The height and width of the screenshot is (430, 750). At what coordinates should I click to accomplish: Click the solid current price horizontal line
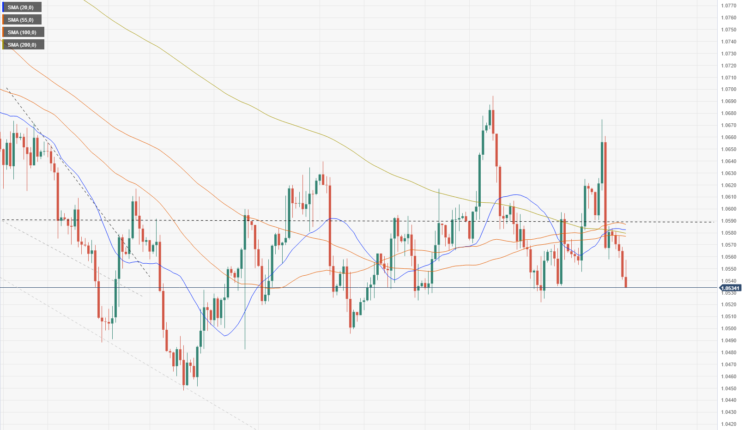(x=300, y=288)
